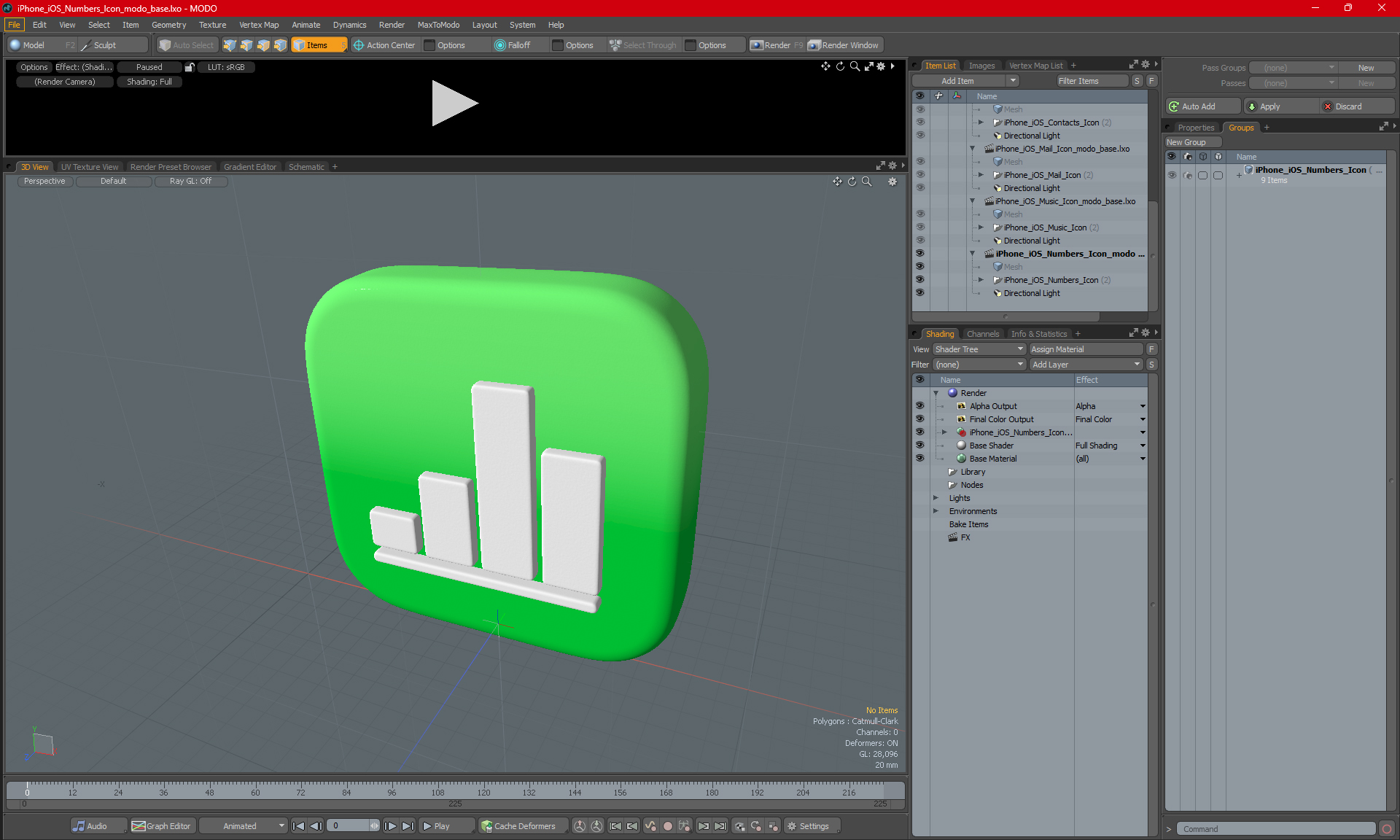This screenshot has width=1400, height=840.
Task: Play the render preview
Action: tap(454, 103)
